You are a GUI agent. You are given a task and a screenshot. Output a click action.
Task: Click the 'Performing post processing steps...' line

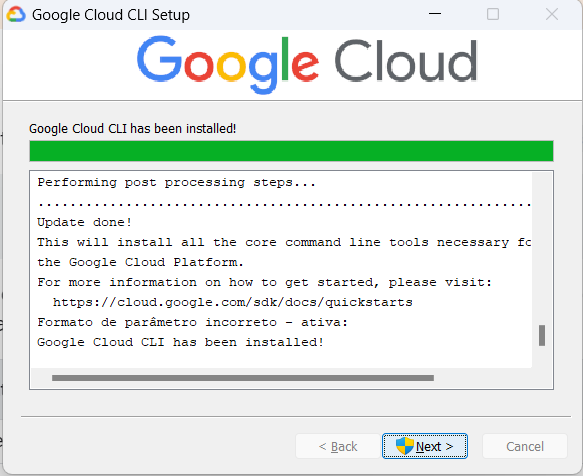pyautogui.click(x=176, y=183)
